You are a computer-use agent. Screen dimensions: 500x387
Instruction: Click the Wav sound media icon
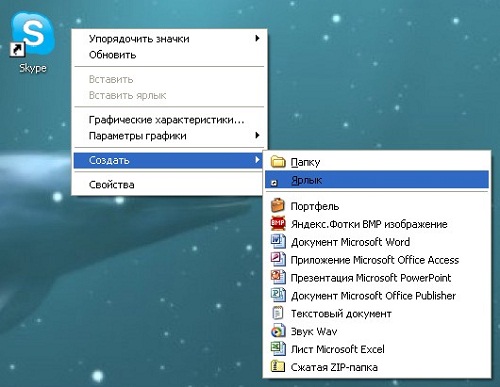(278, 331)
